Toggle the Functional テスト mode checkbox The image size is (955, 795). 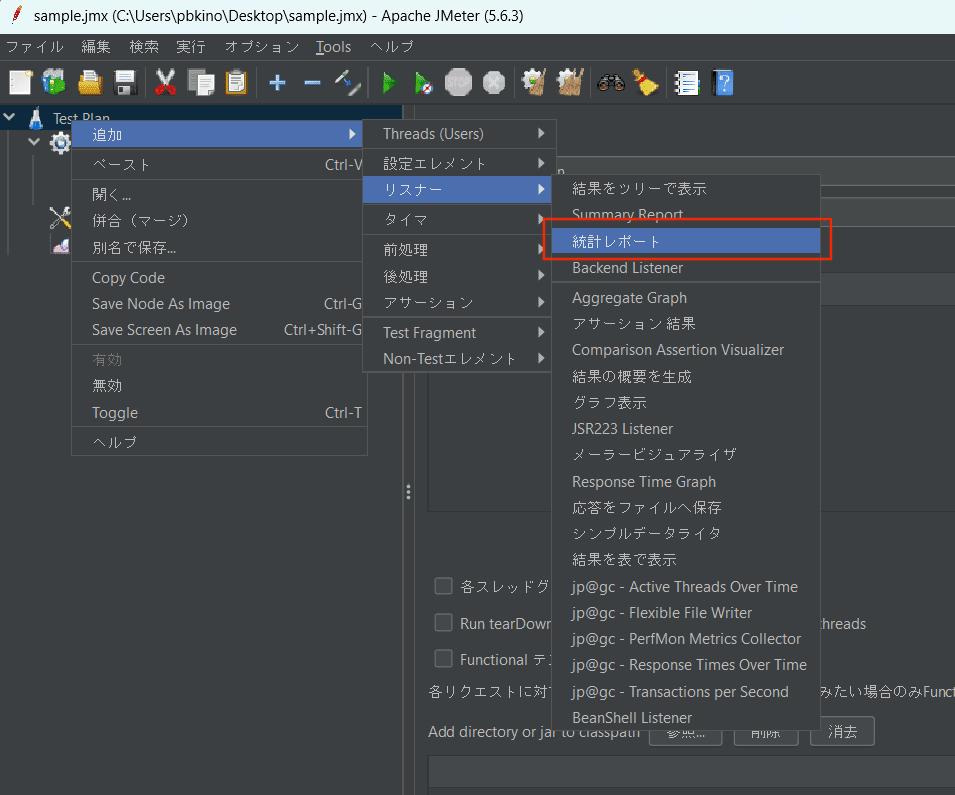443,659
